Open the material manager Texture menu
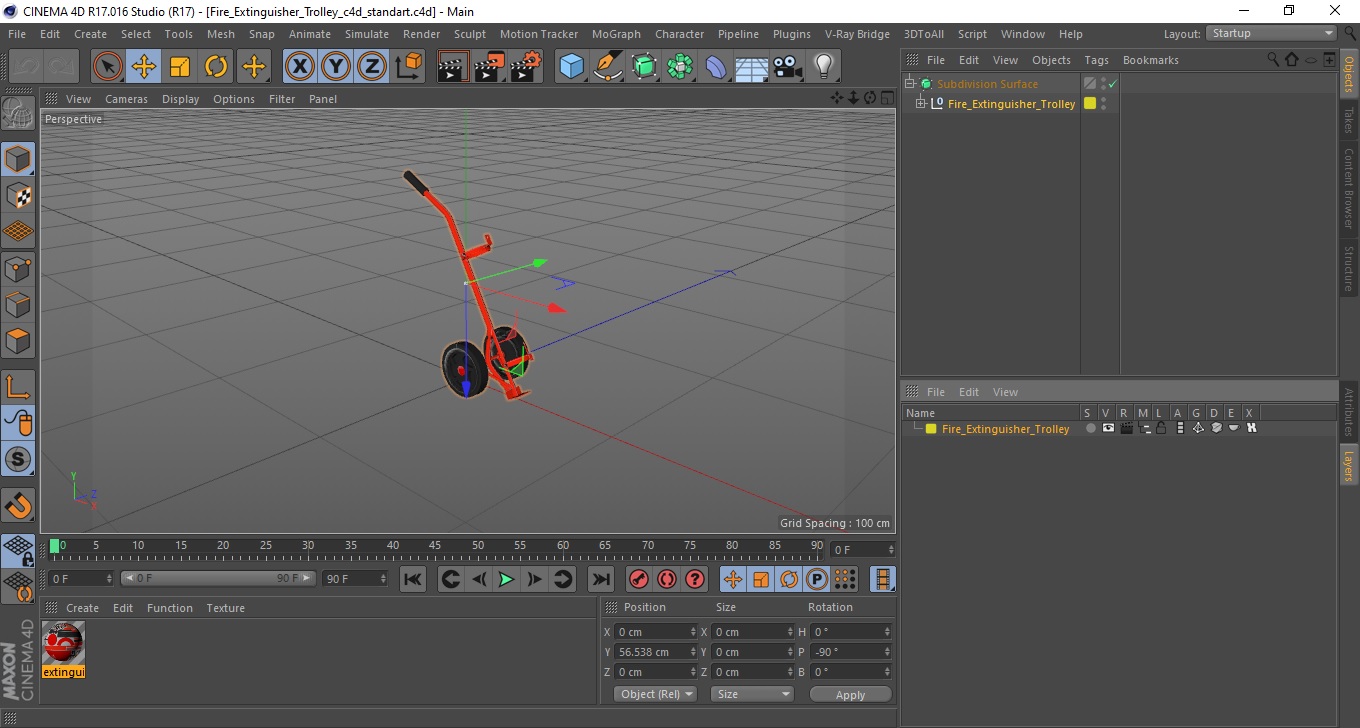This screenshot has height=728, width=1360. pos(225,608)
